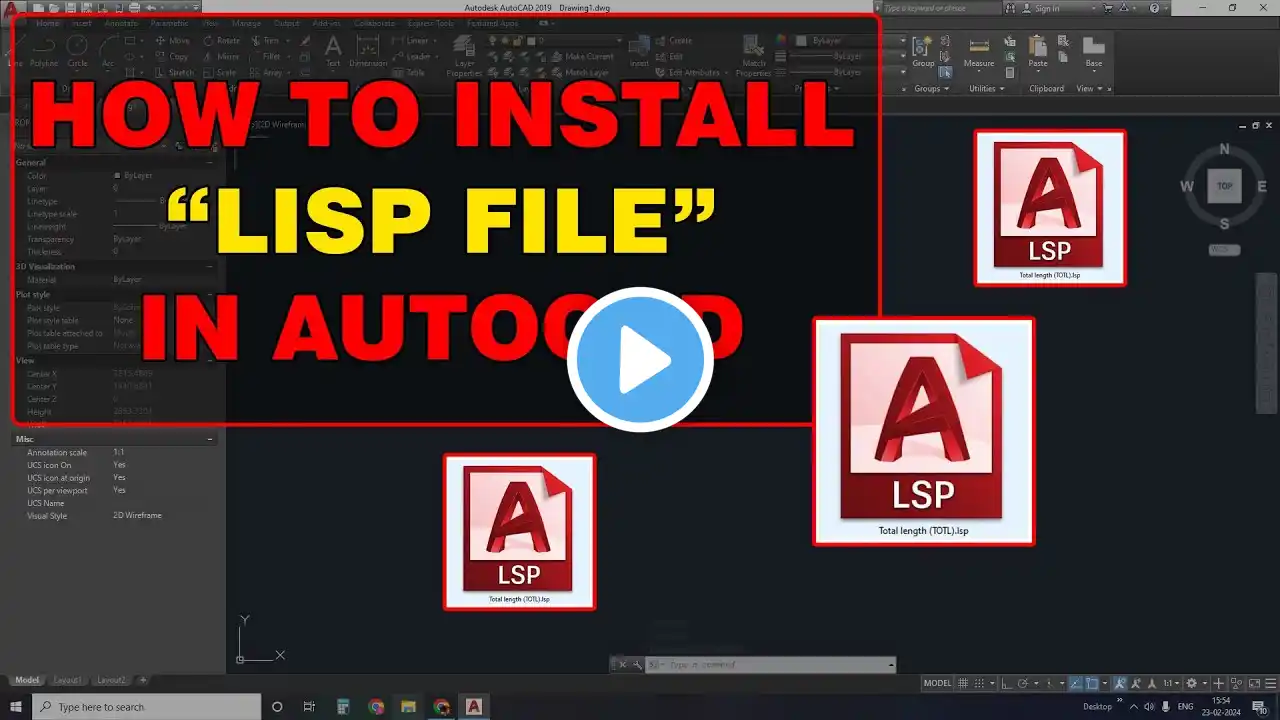This screenshot has width=1280, height=720.
Task: Click the binoculars search icon in title bar
Action: (x=1010, y=8)
